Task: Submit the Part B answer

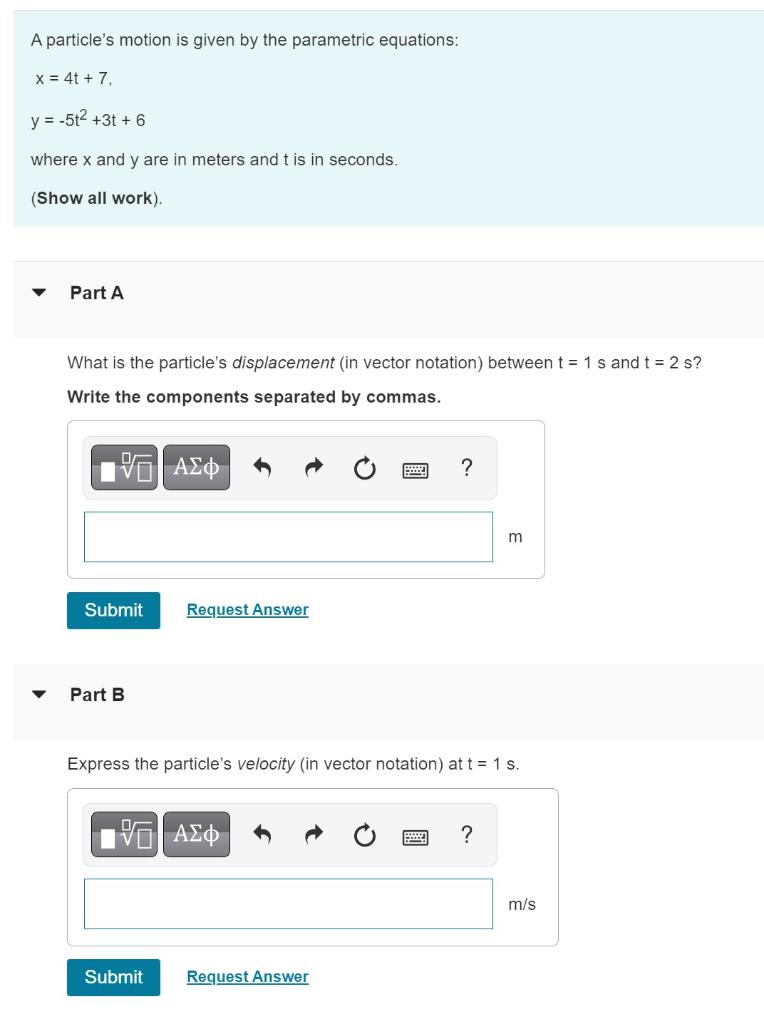Action: 113,978
